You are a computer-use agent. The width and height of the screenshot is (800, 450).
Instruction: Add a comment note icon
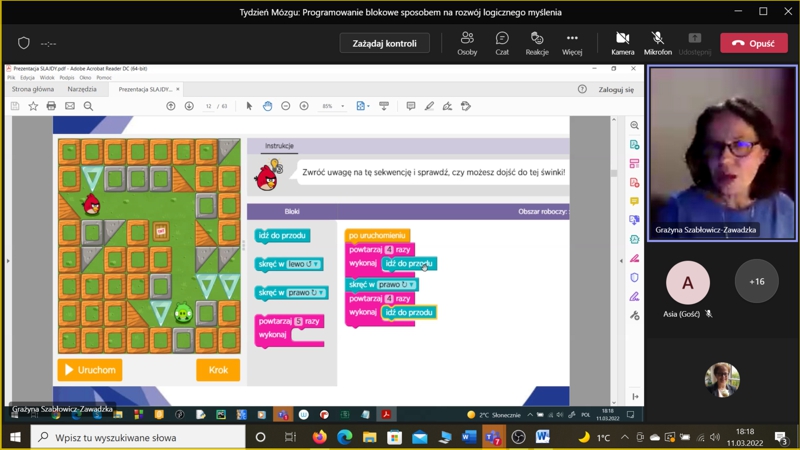pos(411,106)
